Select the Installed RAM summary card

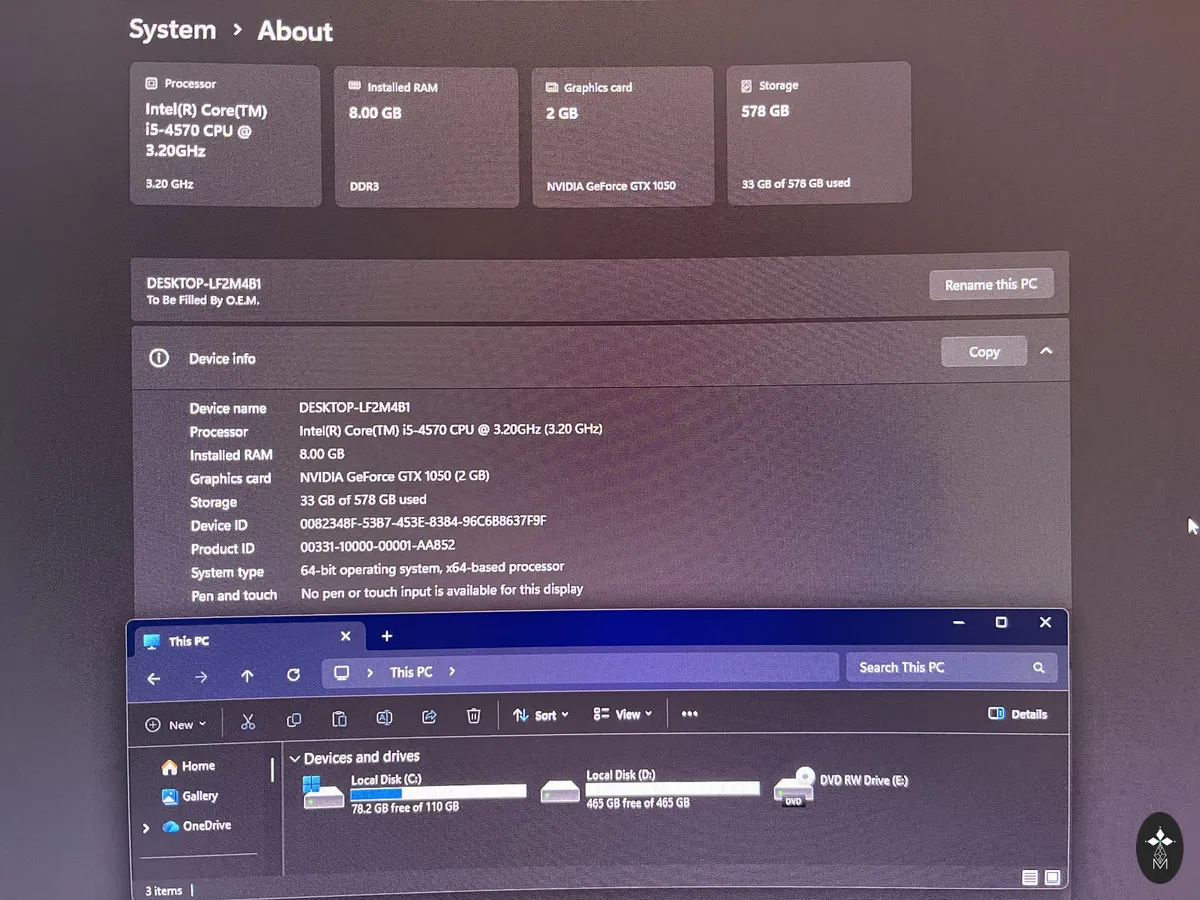pos(426,138)
